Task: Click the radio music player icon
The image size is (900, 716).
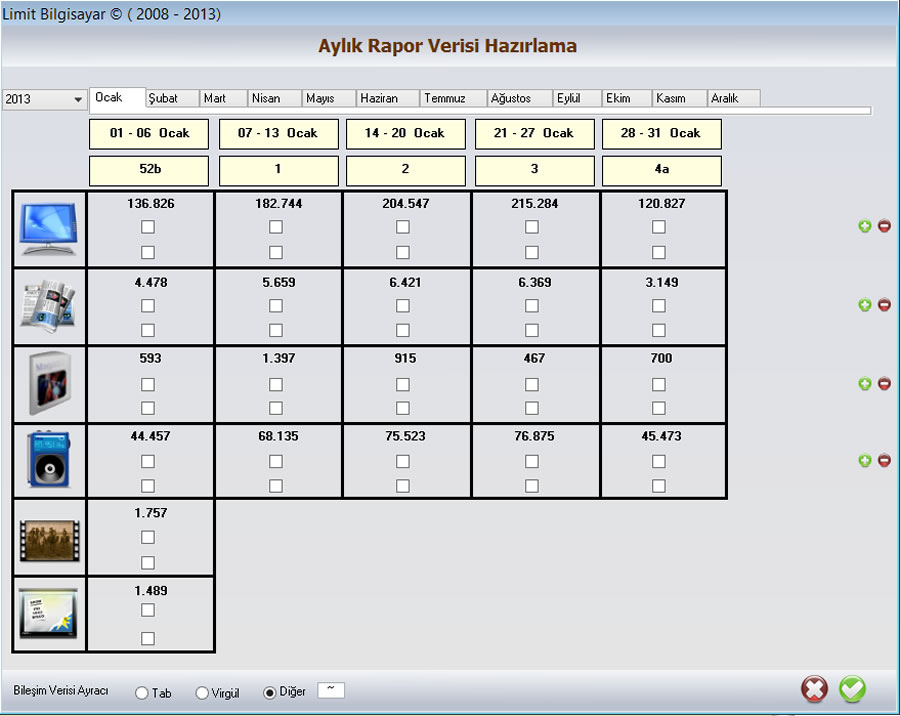Action: click(49, 462)
